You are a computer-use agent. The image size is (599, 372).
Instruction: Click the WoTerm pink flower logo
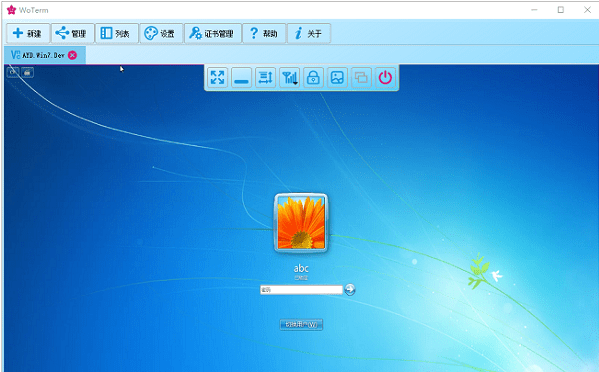point(11,10)
